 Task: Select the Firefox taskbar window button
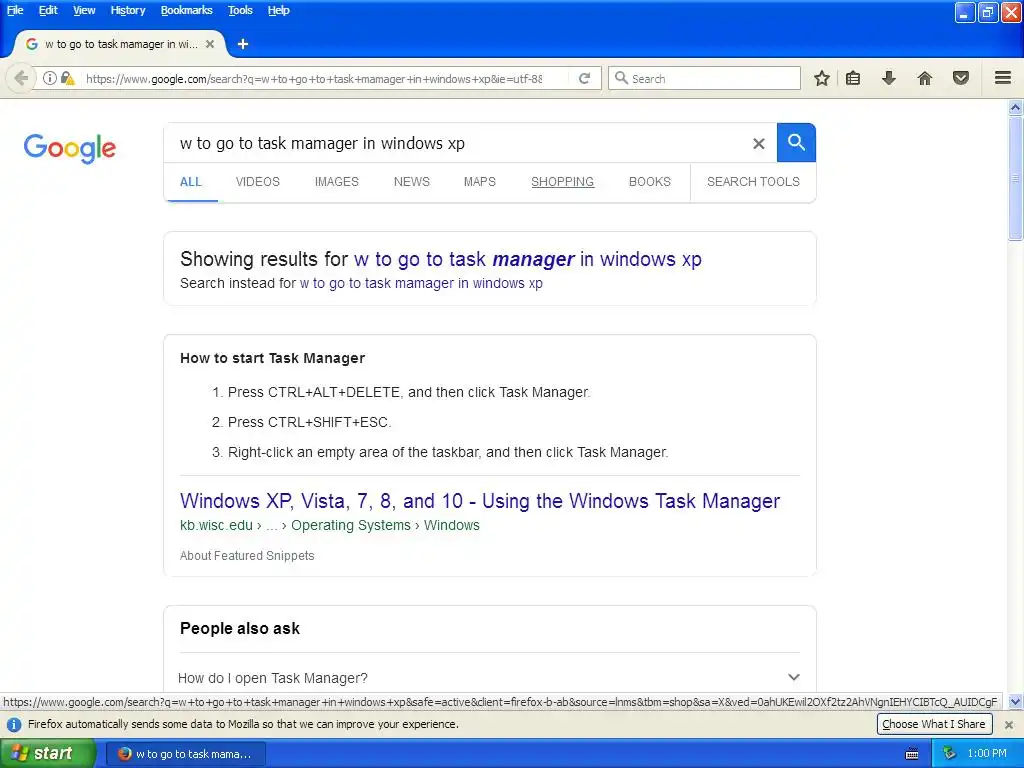click(x=186, y=754)
